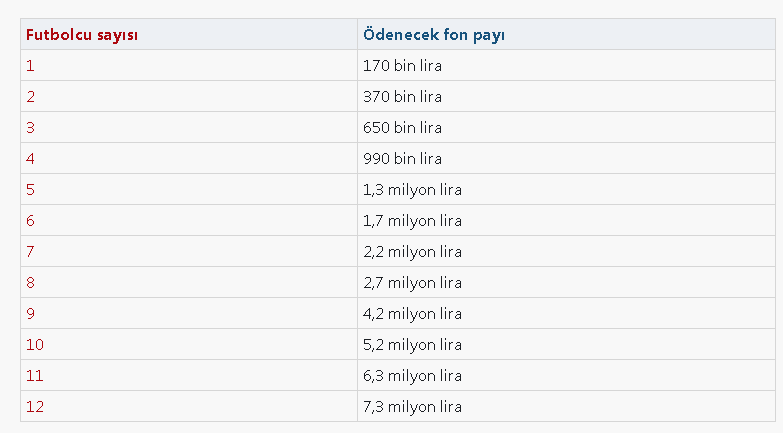Image resolution: width=783 pixels, height=433 pixels.
Task: Select the player count cell '10'
Action: 35,345
